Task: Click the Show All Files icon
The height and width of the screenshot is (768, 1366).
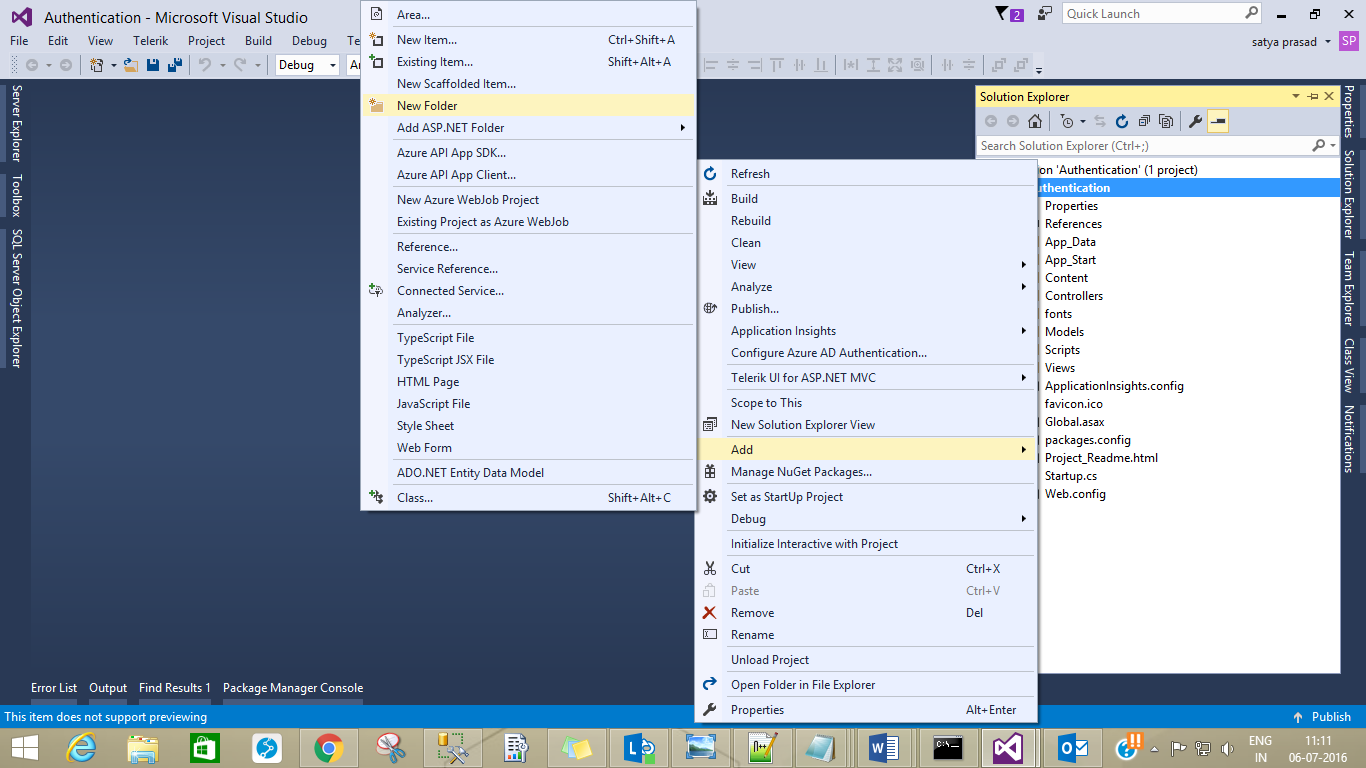Action: point(1166,121)
